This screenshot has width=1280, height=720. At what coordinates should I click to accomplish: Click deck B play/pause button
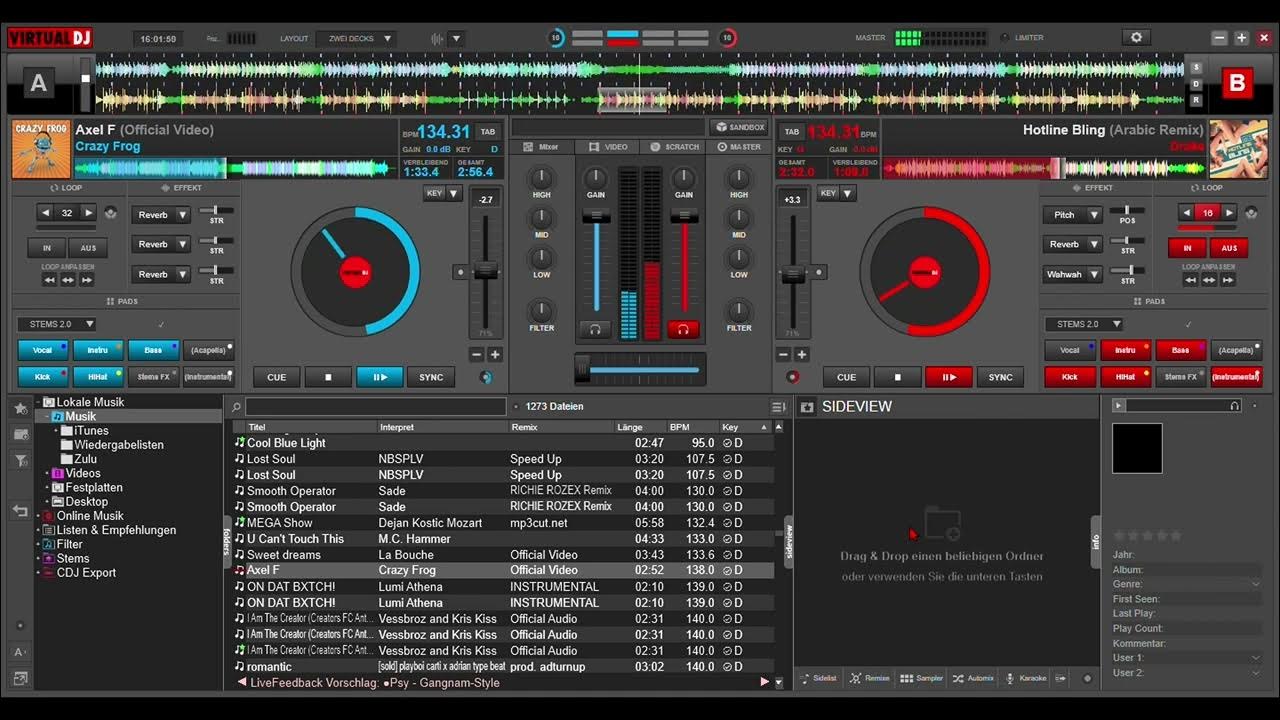[x=948, y=377]
